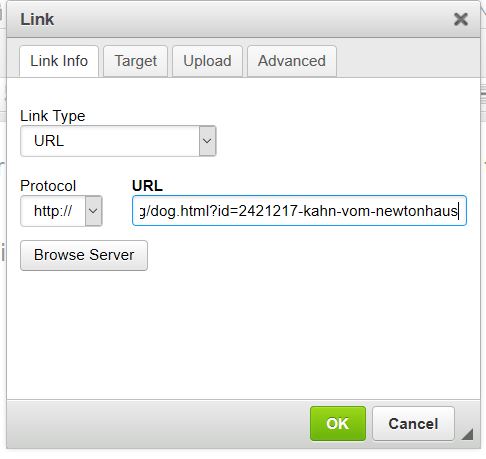486x459 pixels.
Task: Click the resize grip icon in the dialog corner
Action: [467, 434]
